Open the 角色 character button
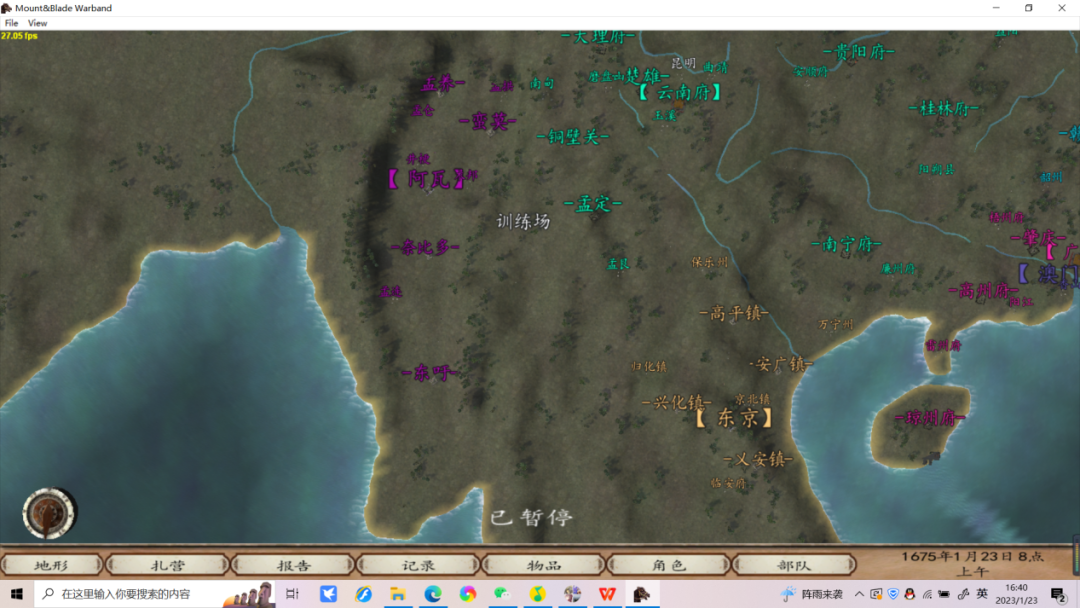 tap(669, 565)
